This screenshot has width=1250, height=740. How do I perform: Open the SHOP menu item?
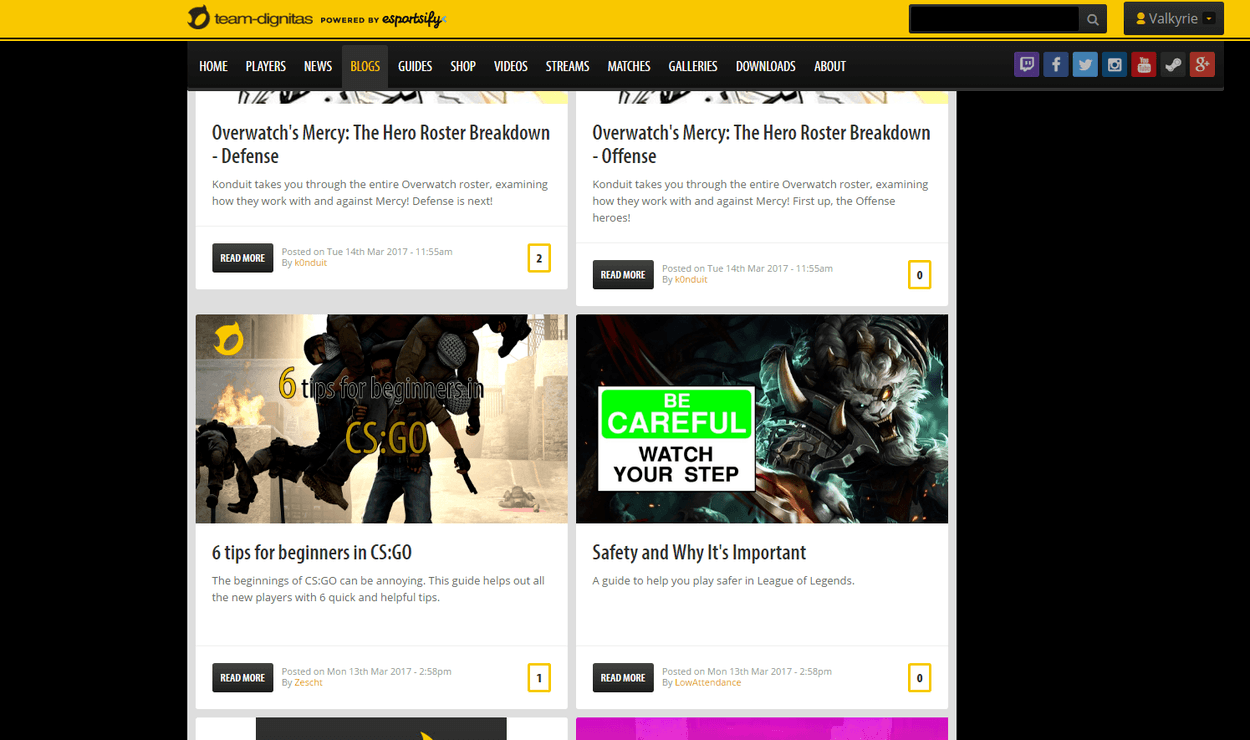(x=463, y=66)
